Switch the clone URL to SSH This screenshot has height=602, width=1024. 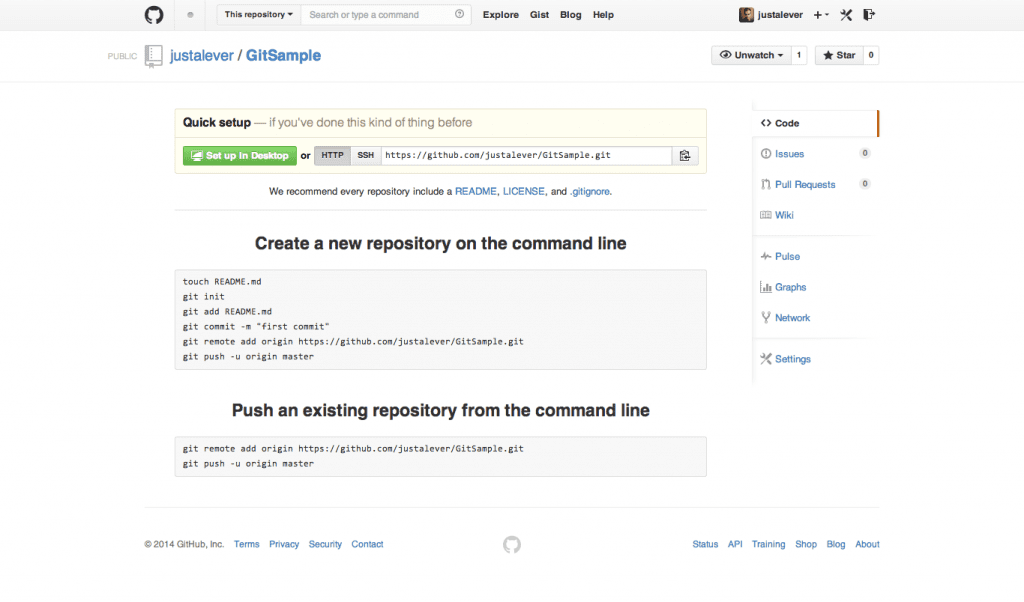[x=365, y=155]
